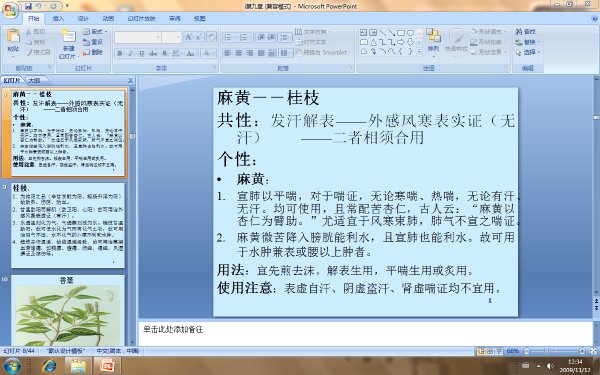
Task: Choose the isosceles triangle shape
Action: click(373, 42)
